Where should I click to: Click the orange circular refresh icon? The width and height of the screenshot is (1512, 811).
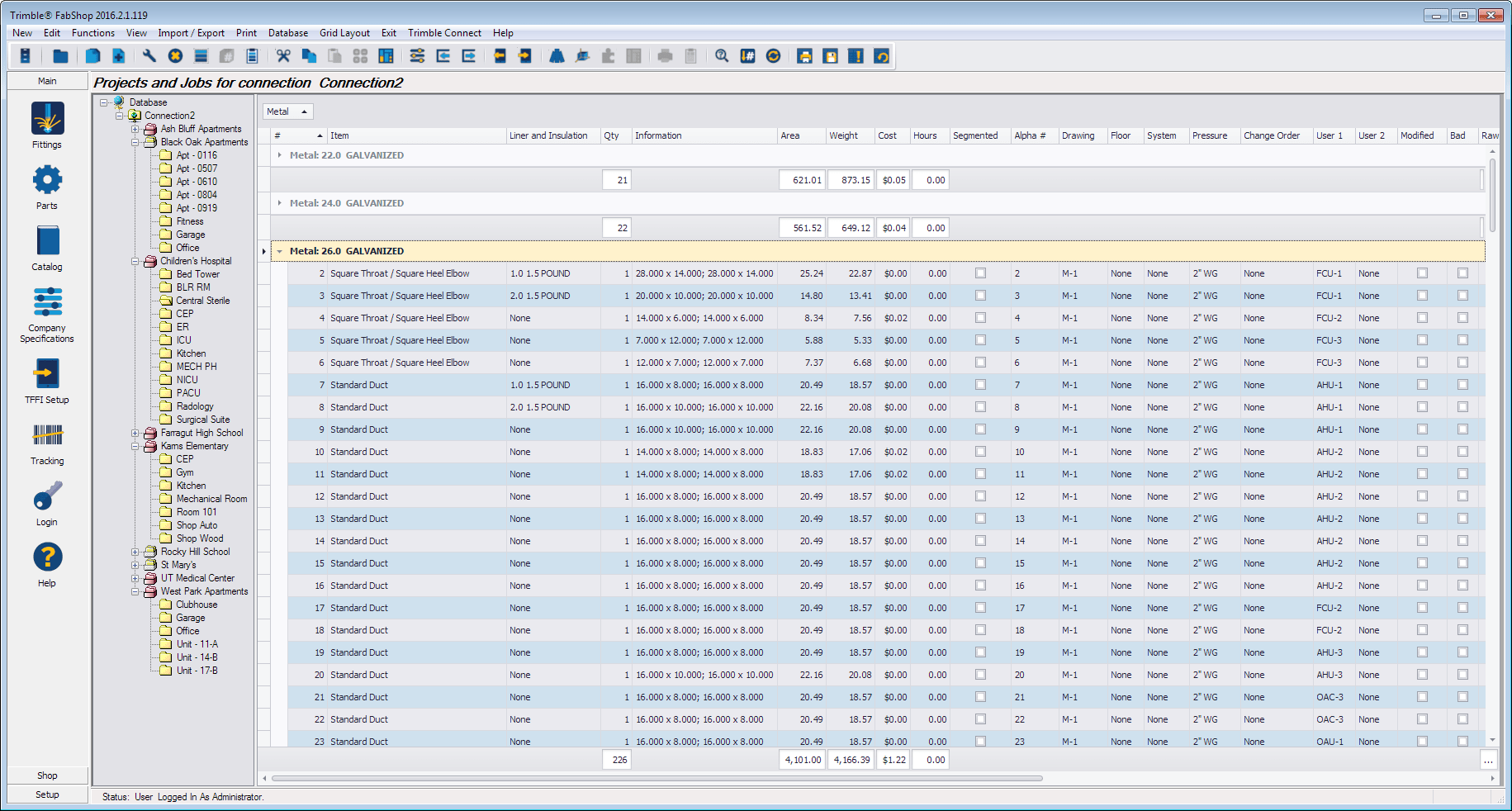pos(773,56)
